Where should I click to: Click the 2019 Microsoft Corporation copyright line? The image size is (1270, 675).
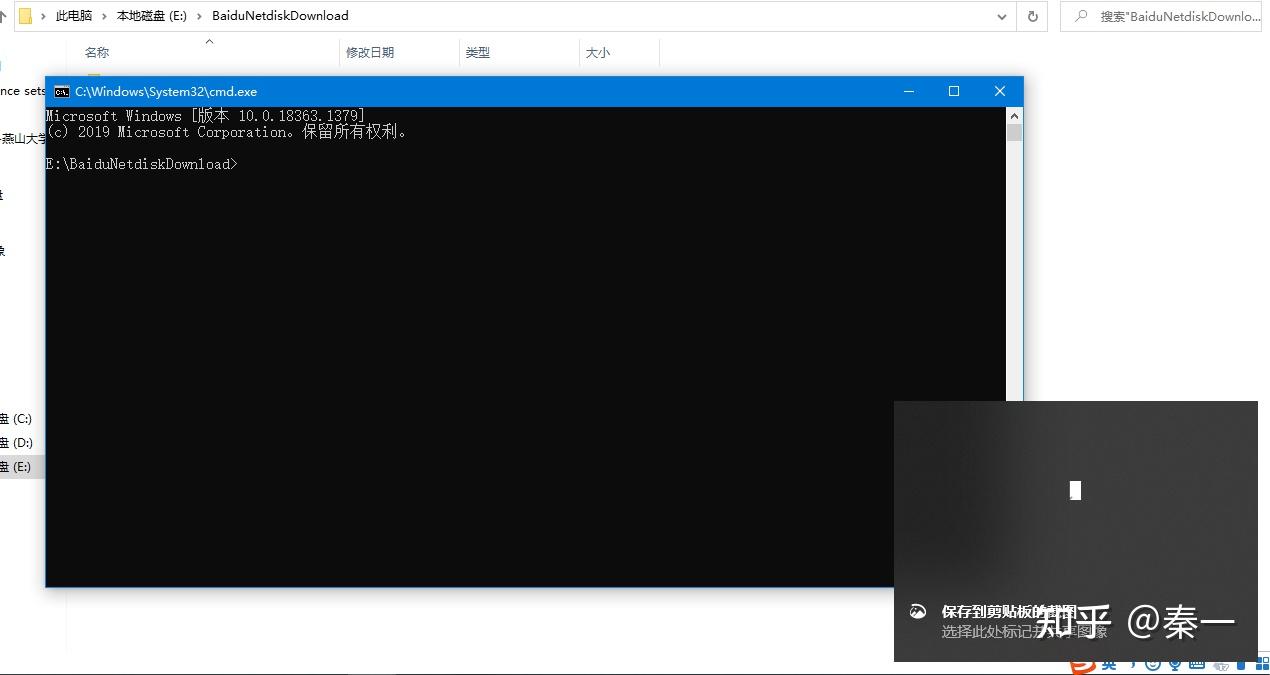pyautogui.click(x=227, y=132)
